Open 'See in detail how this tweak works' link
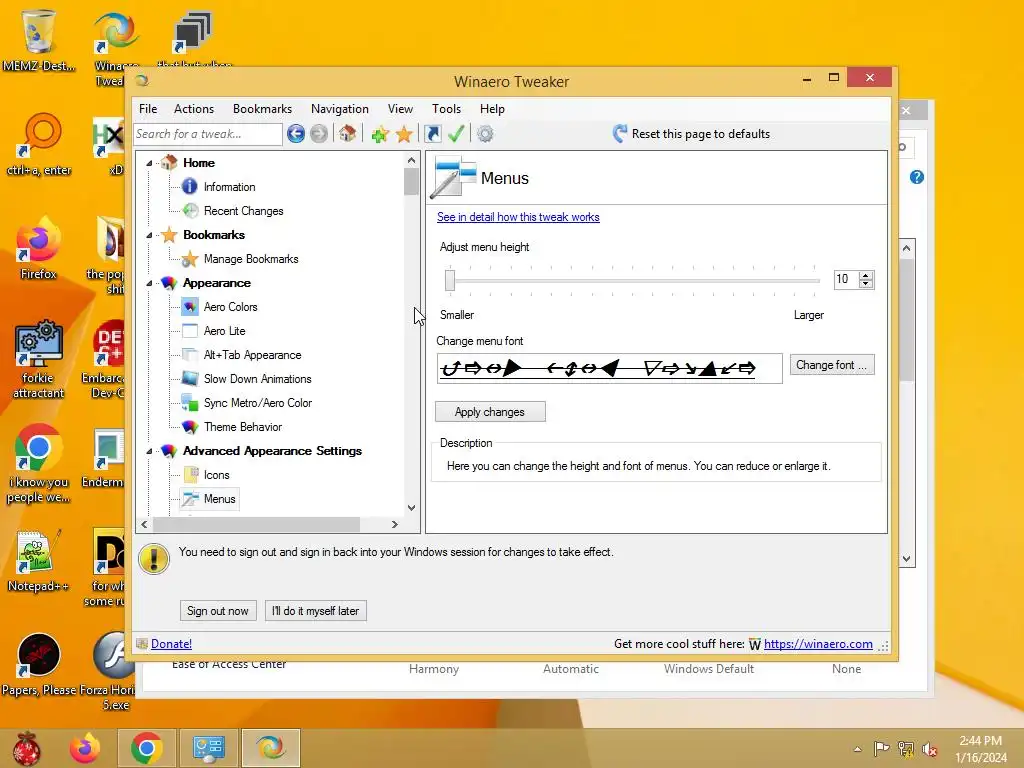 coord(518,217)
